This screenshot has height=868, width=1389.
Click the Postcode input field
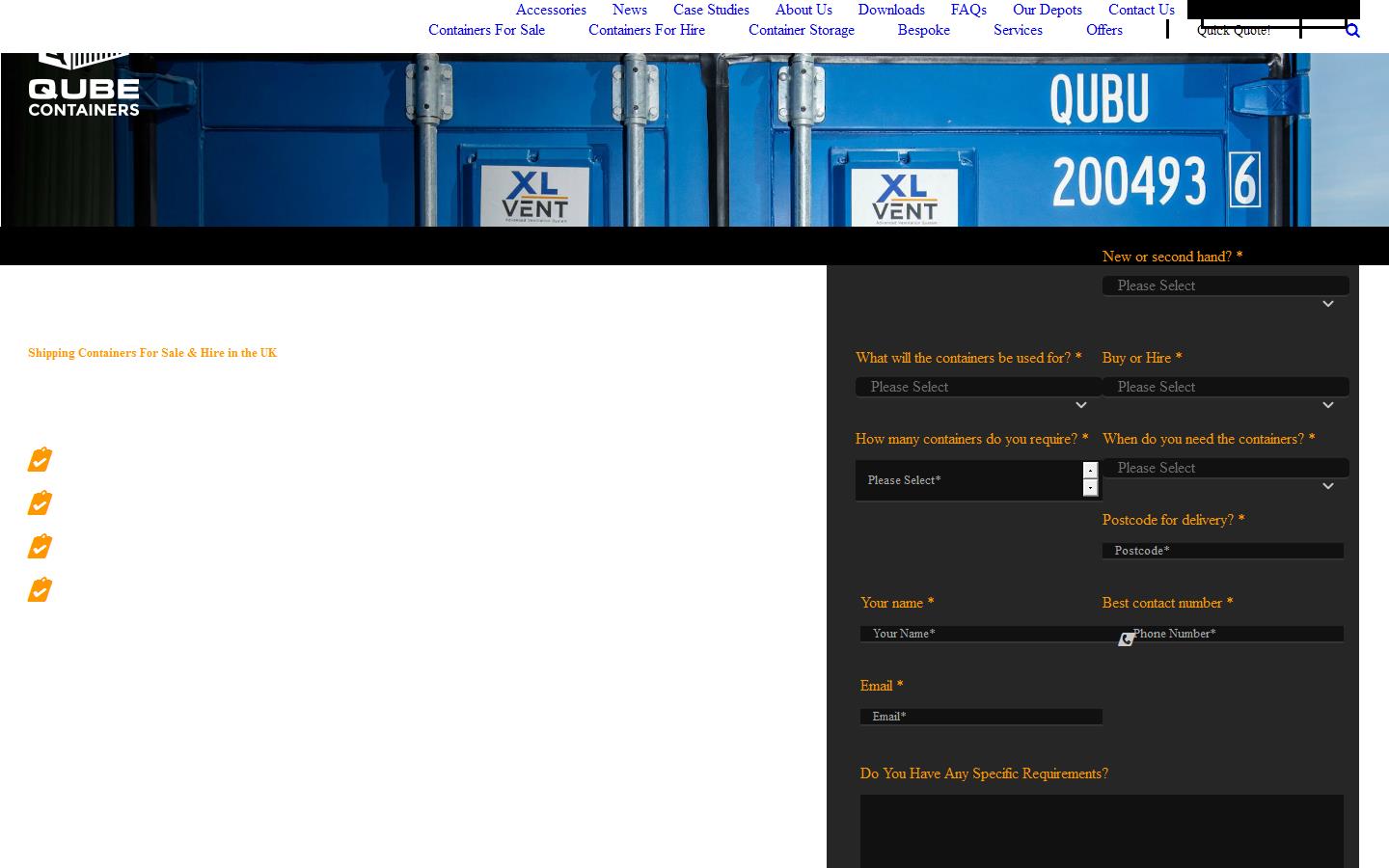tap(1222, 551)
